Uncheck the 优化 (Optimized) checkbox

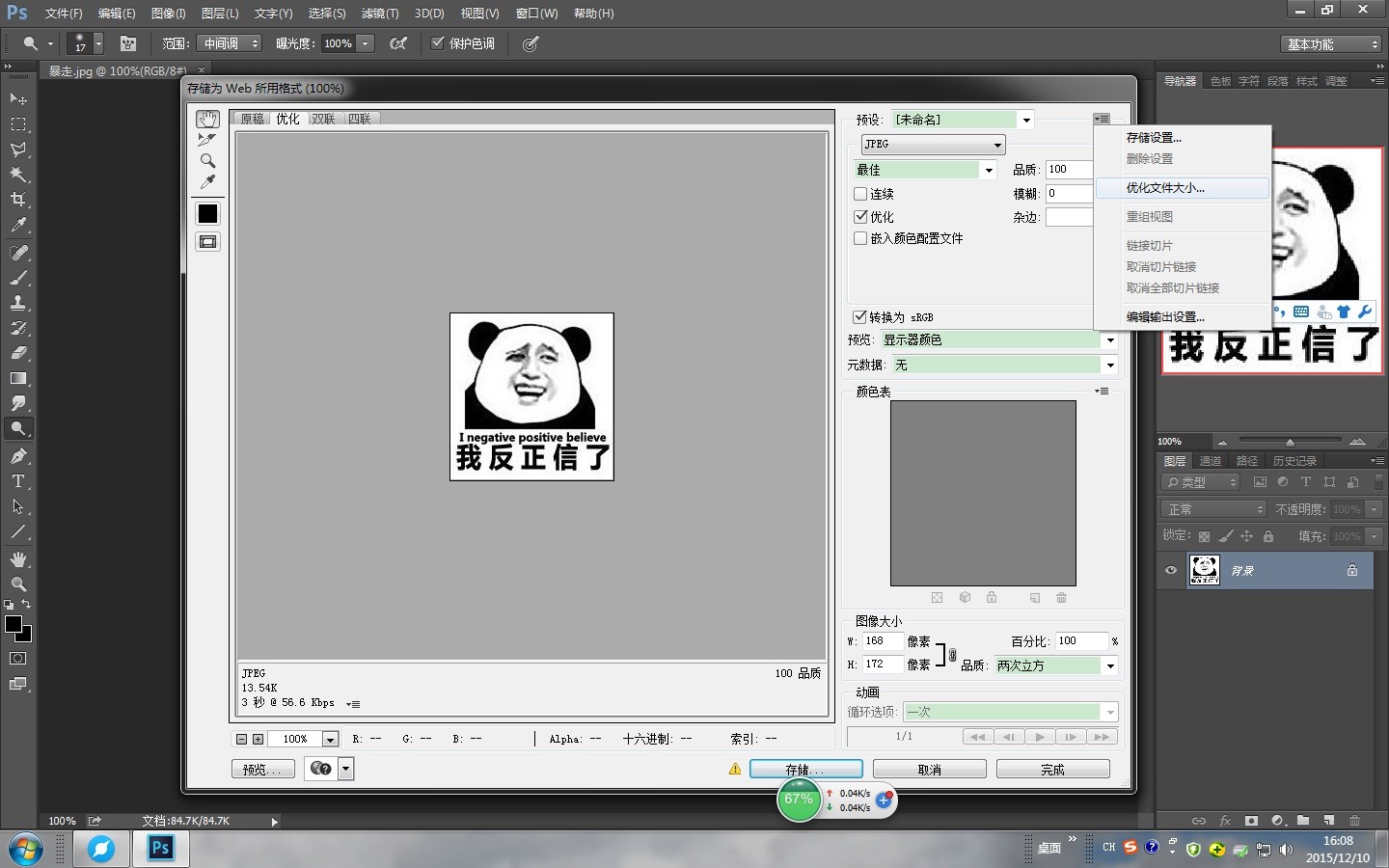pos(860,217)
